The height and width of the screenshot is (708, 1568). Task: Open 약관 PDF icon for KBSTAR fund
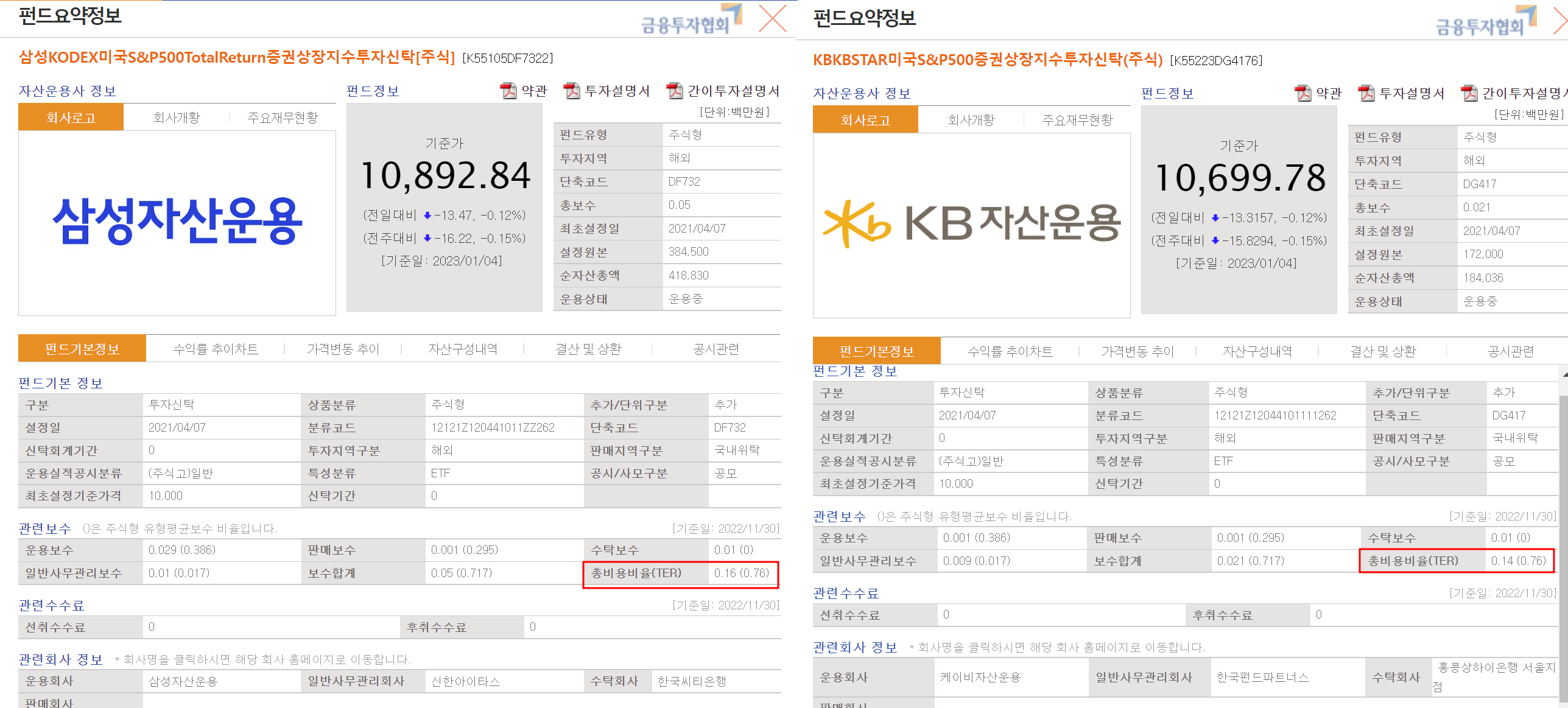pyautogui.click(x=1303, y=93)
